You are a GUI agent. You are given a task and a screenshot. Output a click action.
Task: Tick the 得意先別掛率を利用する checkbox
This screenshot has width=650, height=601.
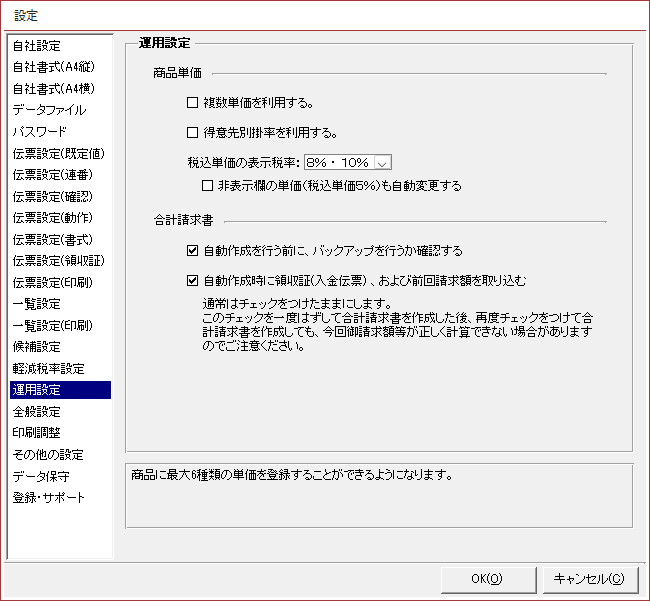pos(192,133)
